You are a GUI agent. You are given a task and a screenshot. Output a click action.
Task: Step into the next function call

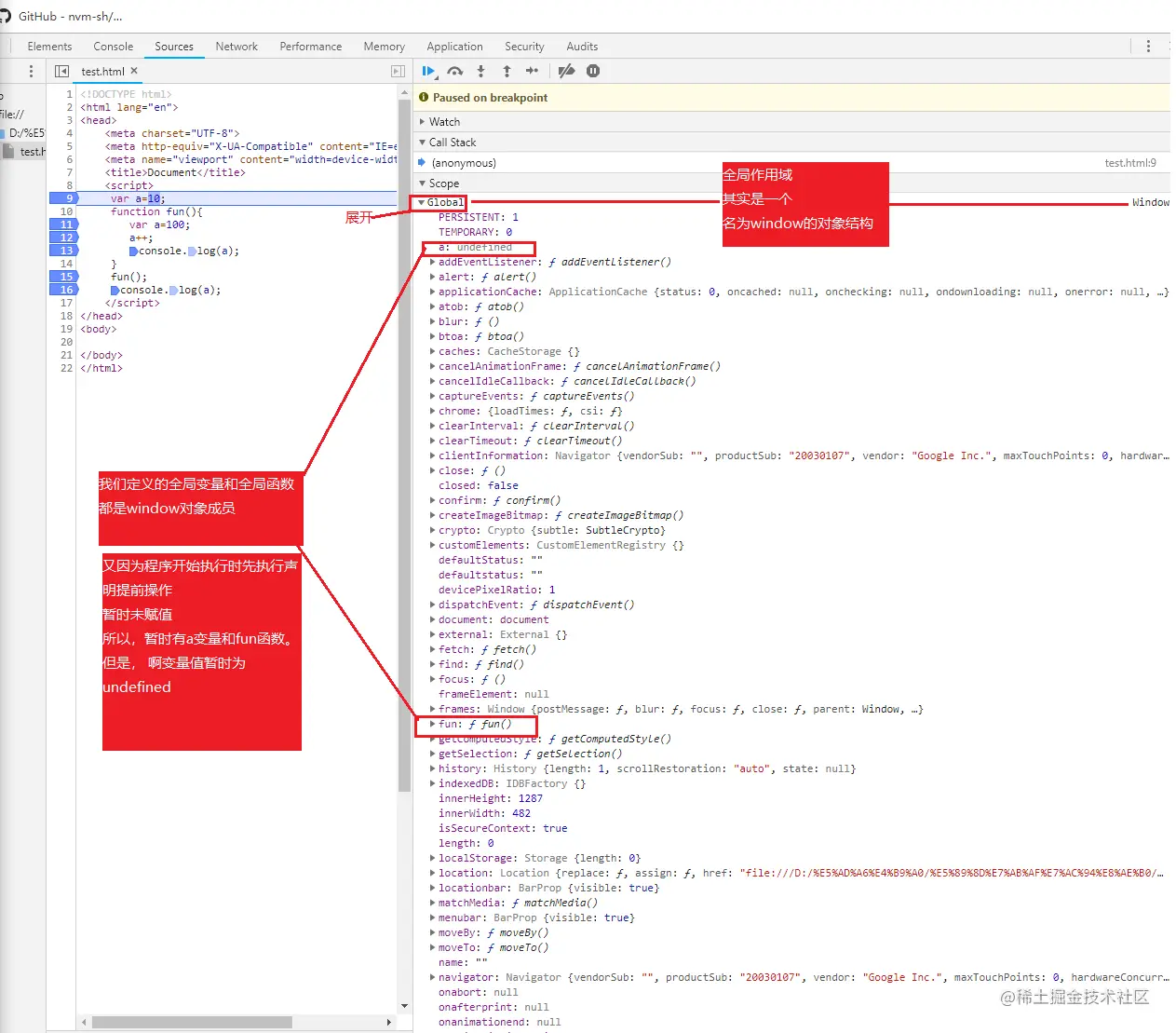(480, 71)
